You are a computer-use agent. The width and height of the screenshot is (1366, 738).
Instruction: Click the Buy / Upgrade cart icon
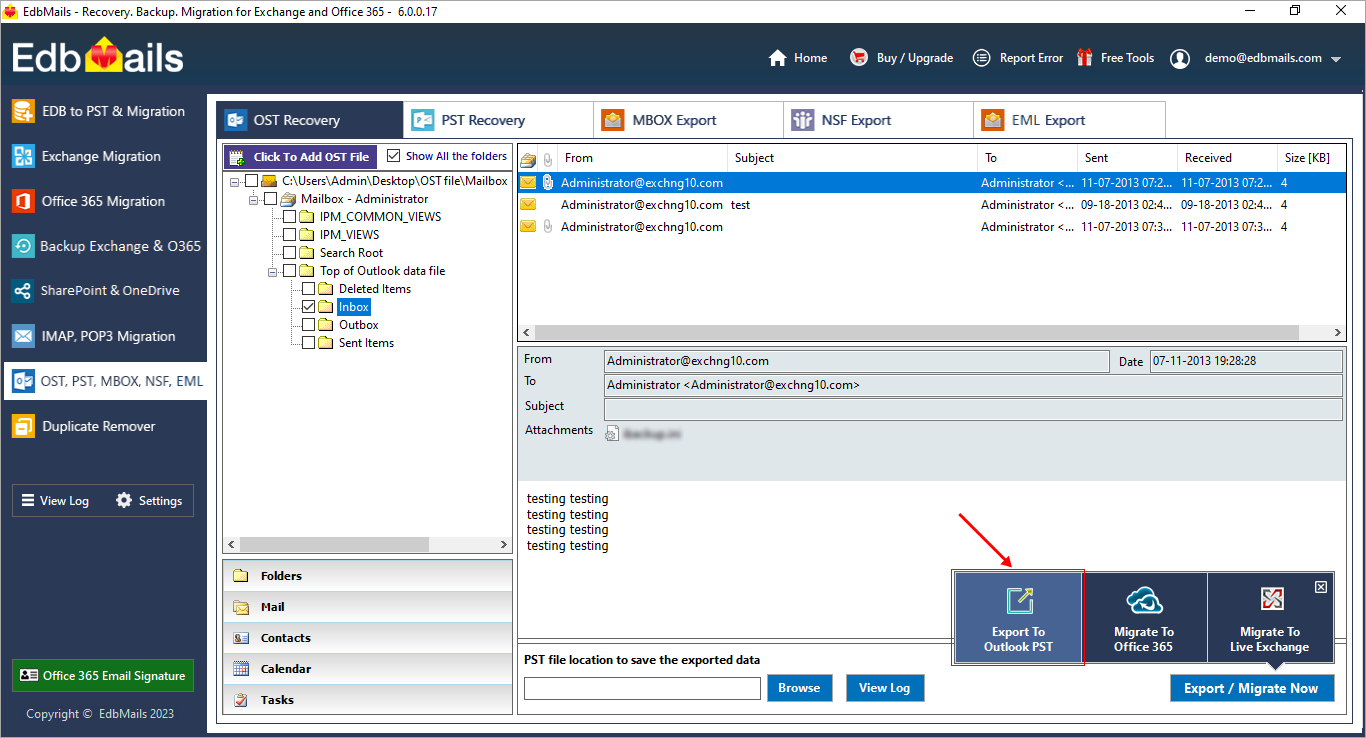tap(859, 58)
